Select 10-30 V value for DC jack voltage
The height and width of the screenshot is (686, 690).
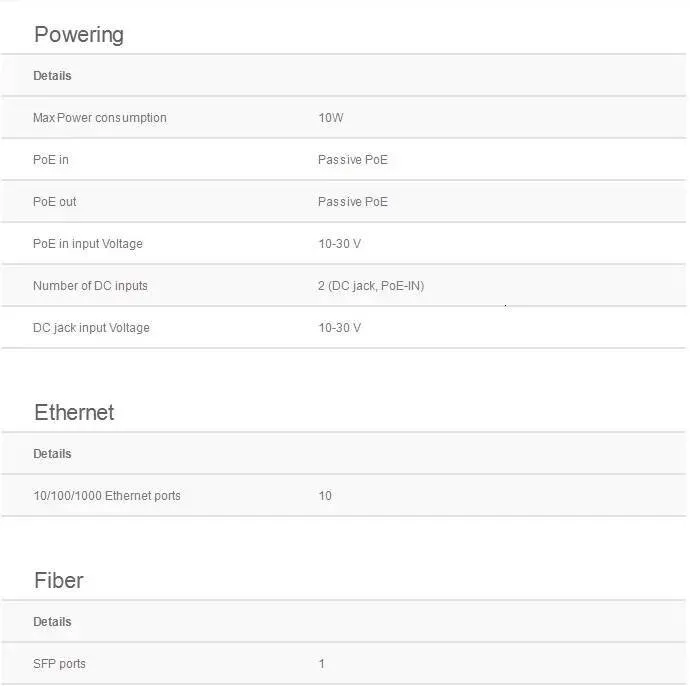point(339,328)
